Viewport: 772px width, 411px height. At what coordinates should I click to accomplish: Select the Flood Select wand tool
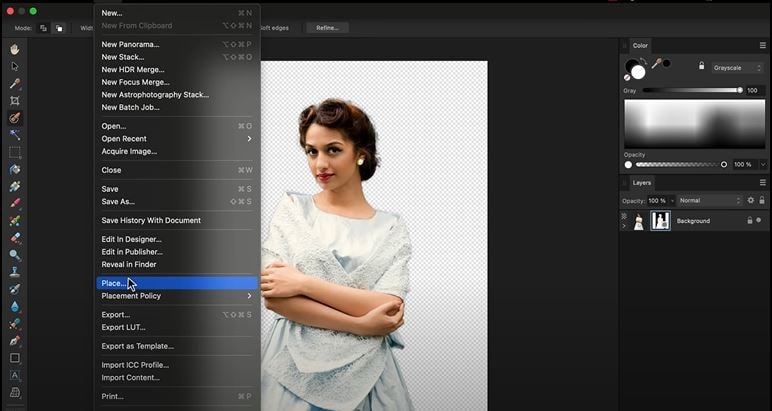pos(15,135)
